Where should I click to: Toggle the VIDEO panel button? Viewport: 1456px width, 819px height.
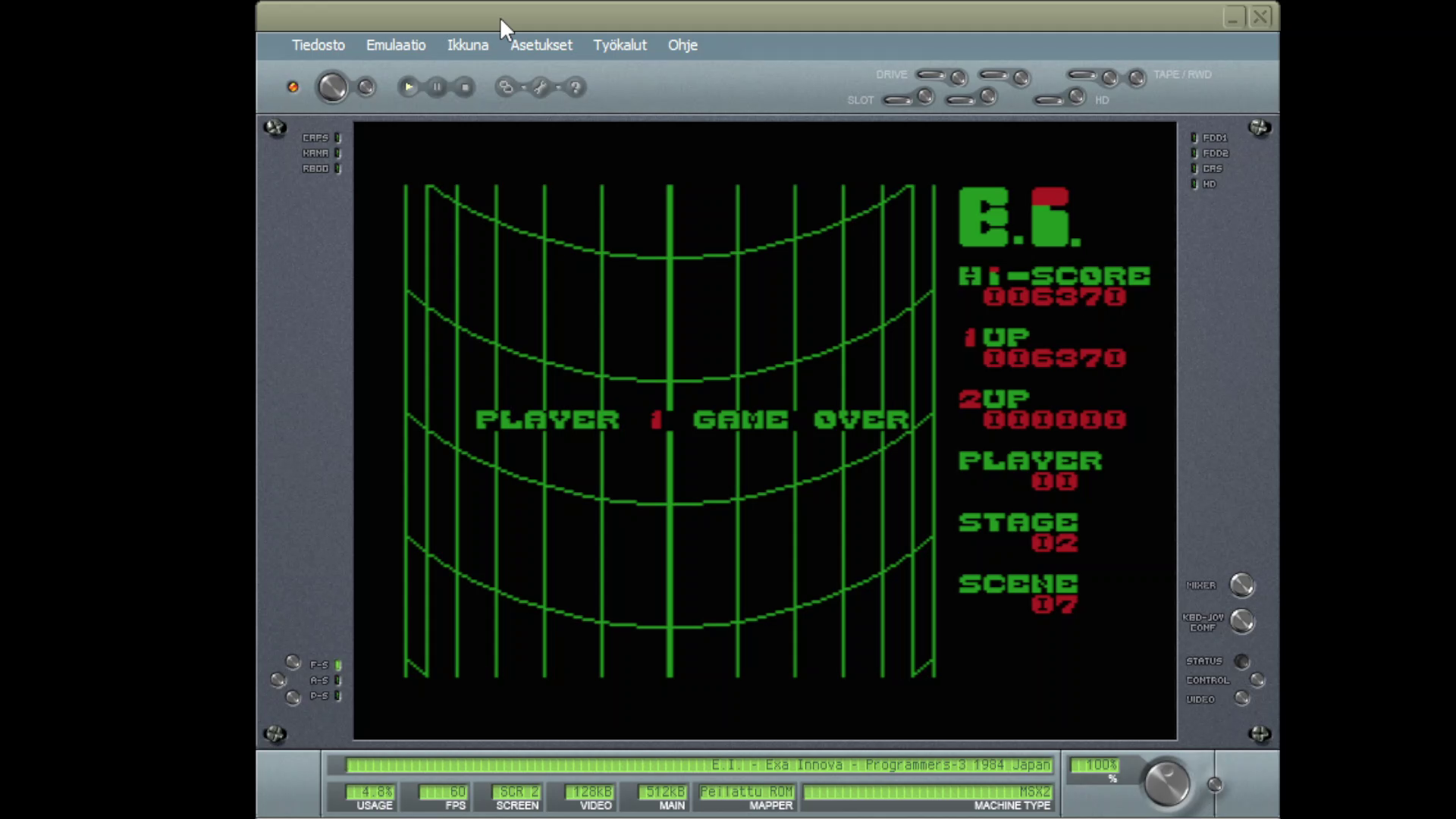pos(1241,698)
